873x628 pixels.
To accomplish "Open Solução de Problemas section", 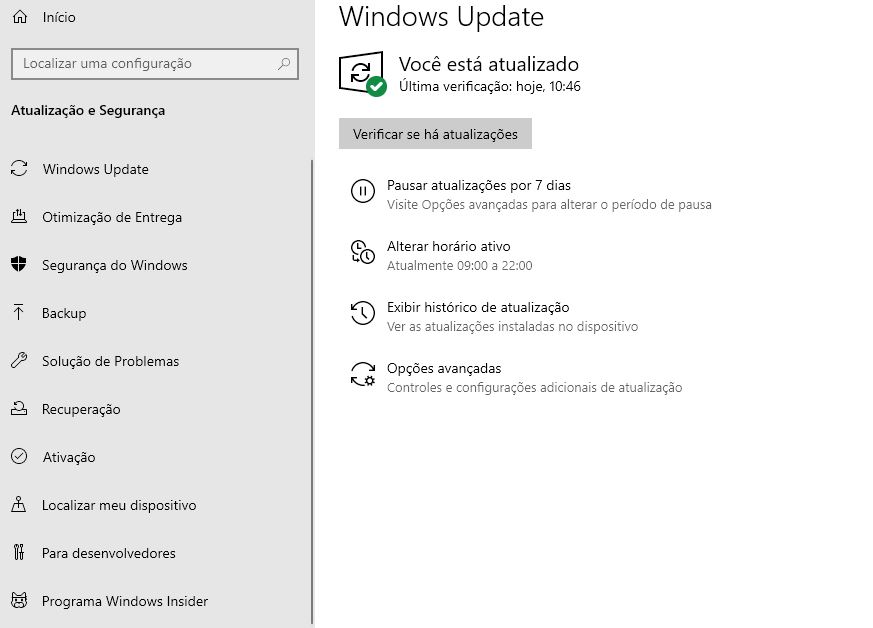I will (111, 361).
